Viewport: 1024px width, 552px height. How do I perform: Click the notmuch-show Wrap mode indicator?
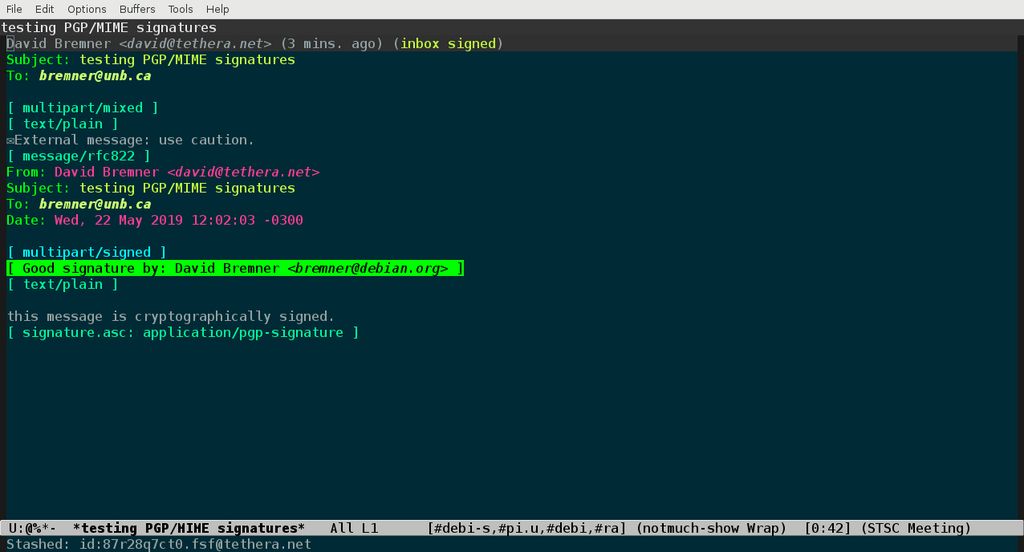click(715, 528)
